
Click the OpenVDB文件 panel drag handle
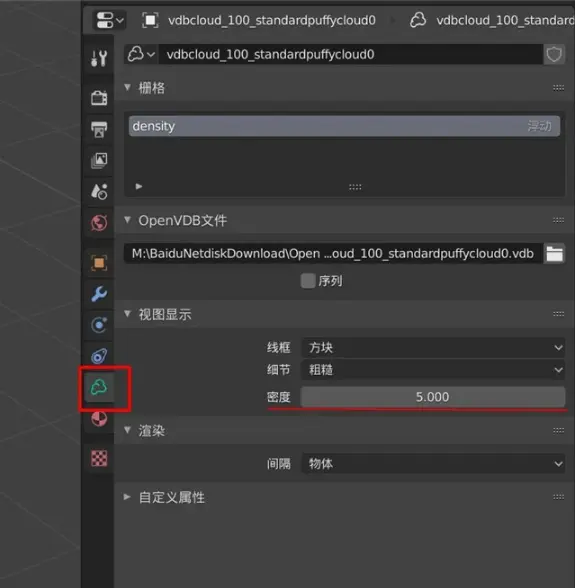coord(558,220)
